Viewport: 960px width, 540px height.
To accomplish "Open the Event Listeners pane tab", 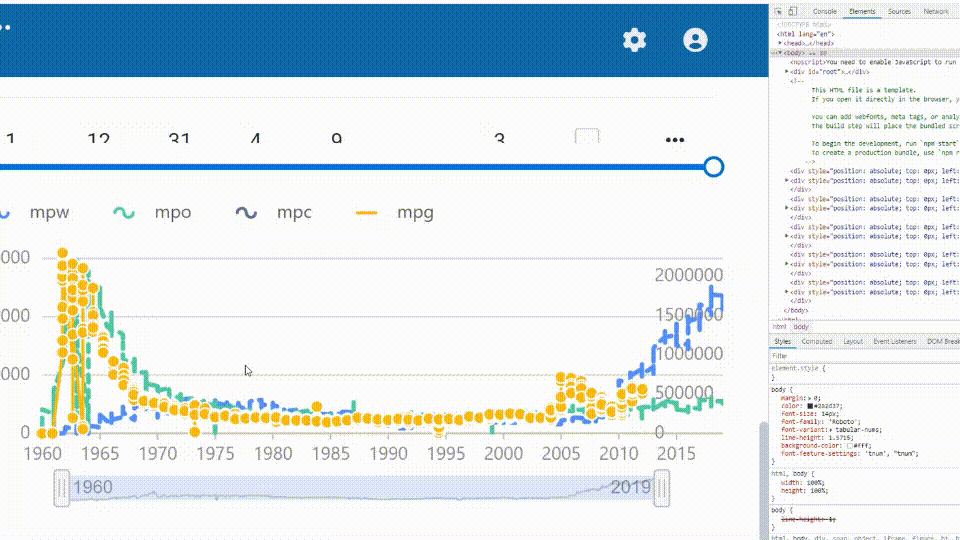I will point(894,342).
